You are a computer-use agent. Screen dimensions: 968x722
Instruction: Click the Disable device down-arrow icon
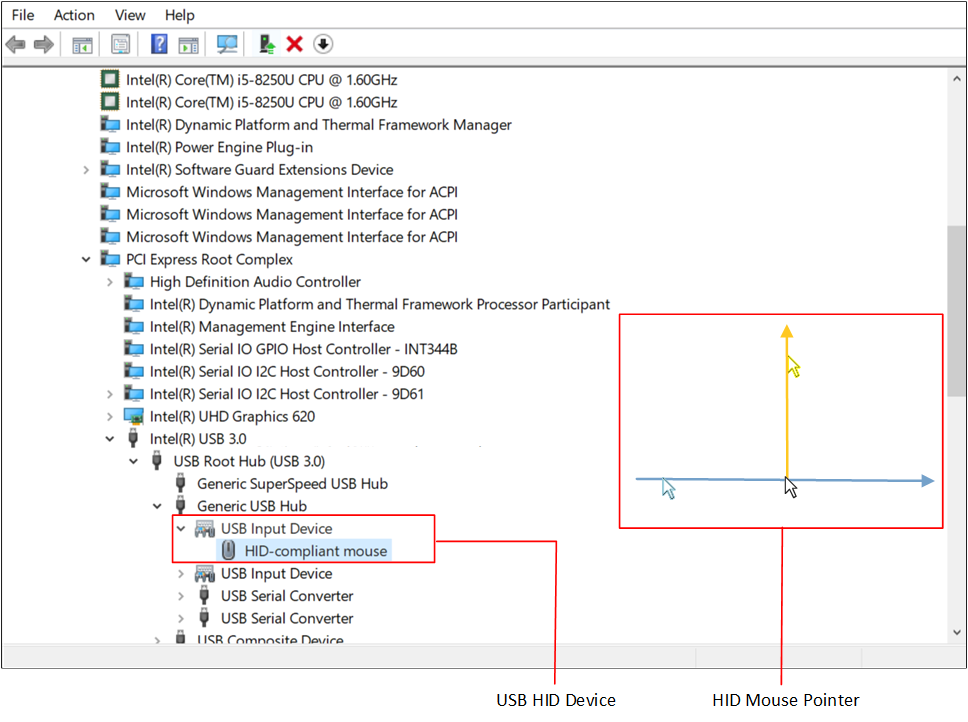[x=323, y=44]
